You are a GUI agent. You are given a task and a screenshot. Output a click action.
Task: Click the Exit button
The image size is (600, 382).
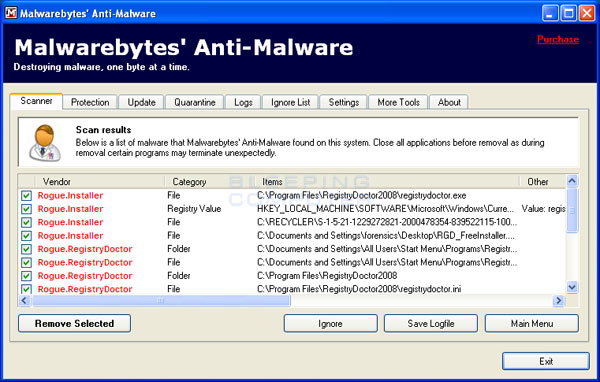pos(546,361)
